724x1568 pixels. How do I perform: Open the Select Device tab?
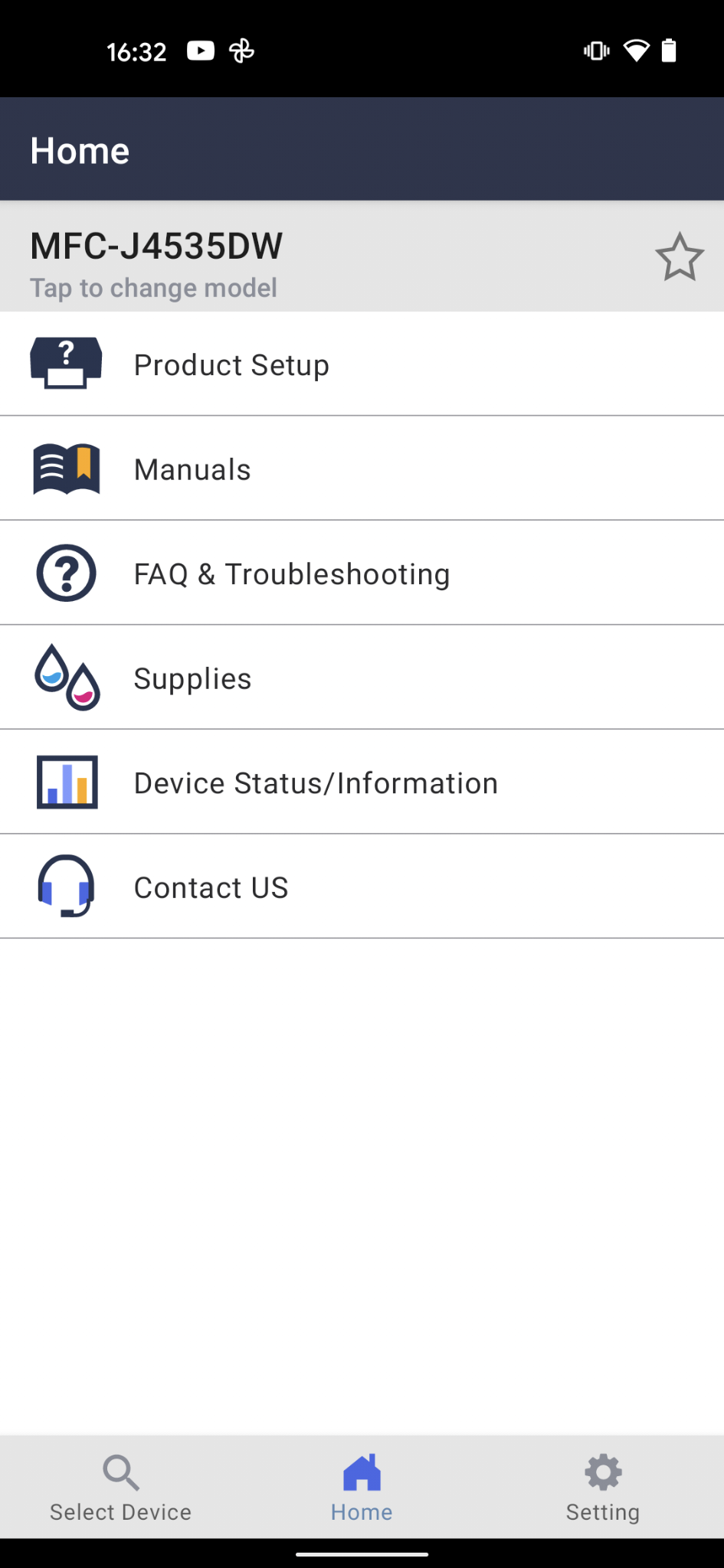coord(120,1488)
